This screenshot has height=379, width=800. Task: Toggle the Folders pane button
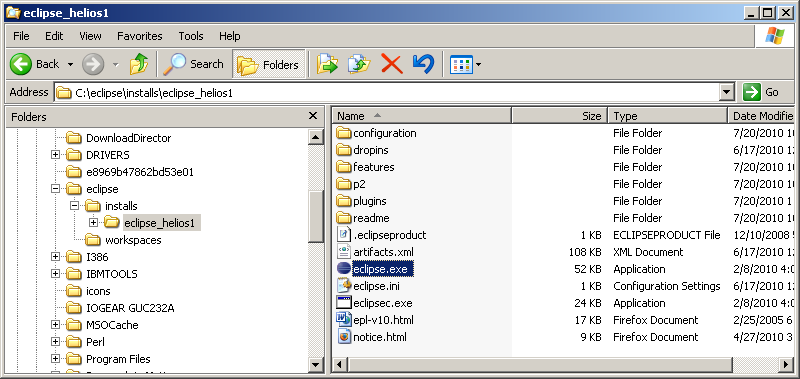coord(269,64)
